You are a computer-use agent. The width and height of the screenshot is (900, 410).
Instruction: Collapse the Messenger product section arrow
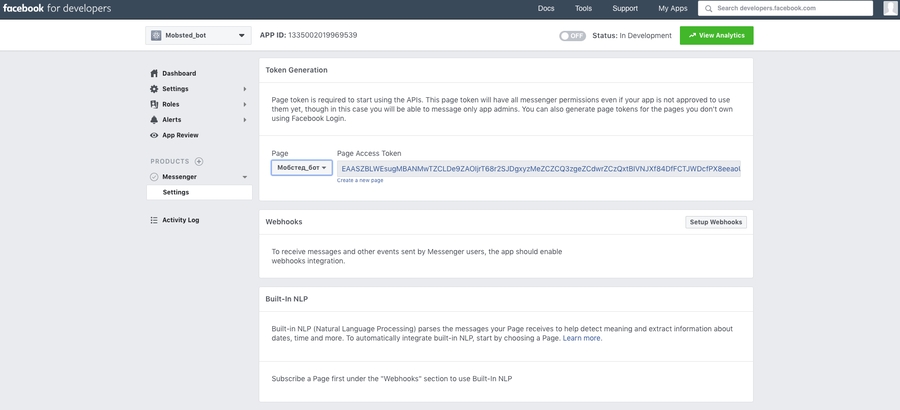pos(245,177)
